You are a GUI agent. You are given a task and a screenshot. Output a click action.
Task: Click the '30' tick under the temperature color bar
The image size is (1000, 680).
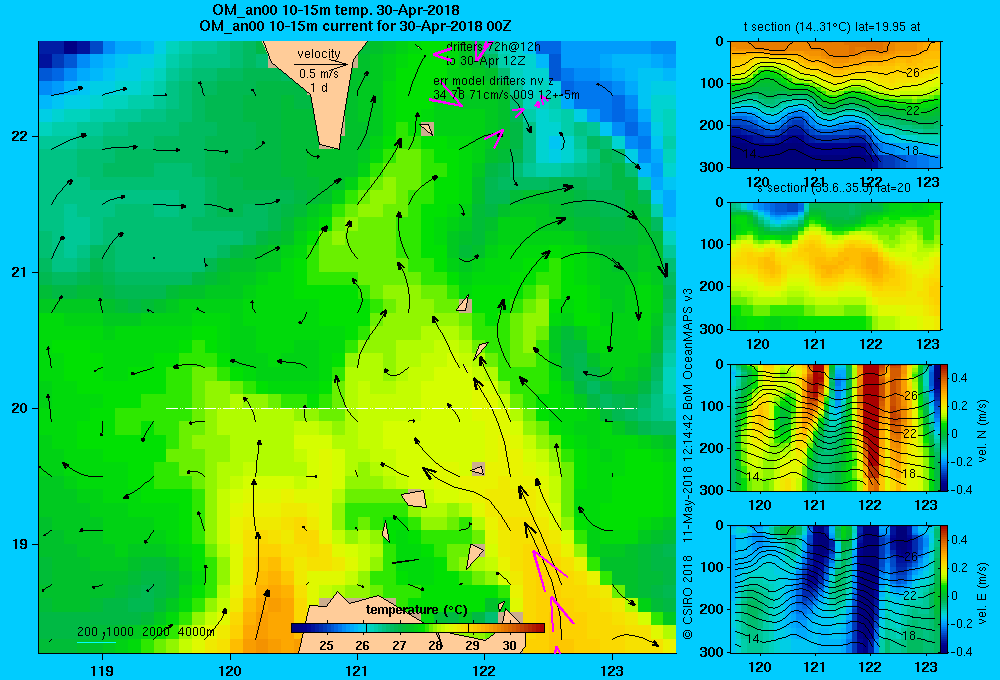(x=509, y=646)
